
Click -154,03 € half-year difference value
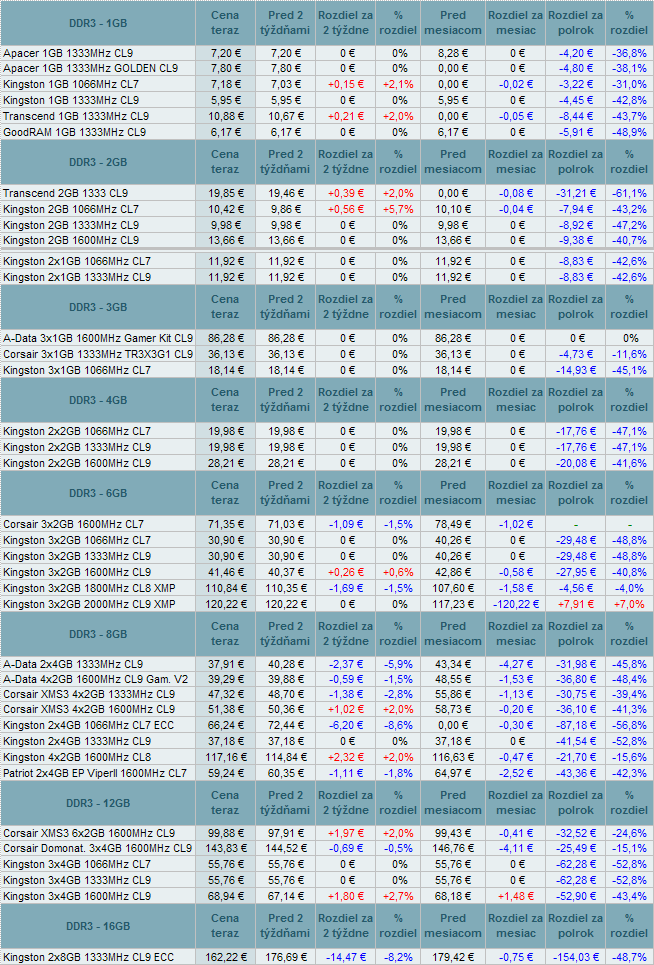pos(576,958)
